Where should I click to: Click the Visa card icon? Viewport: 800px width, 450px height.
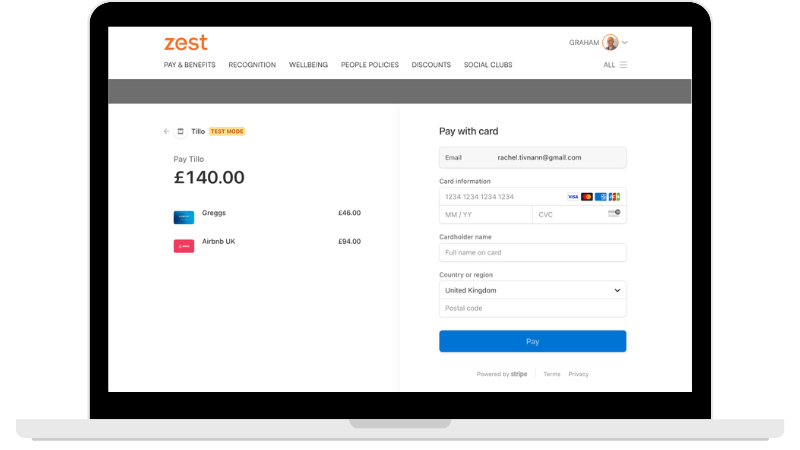click(x=573, y=197)
